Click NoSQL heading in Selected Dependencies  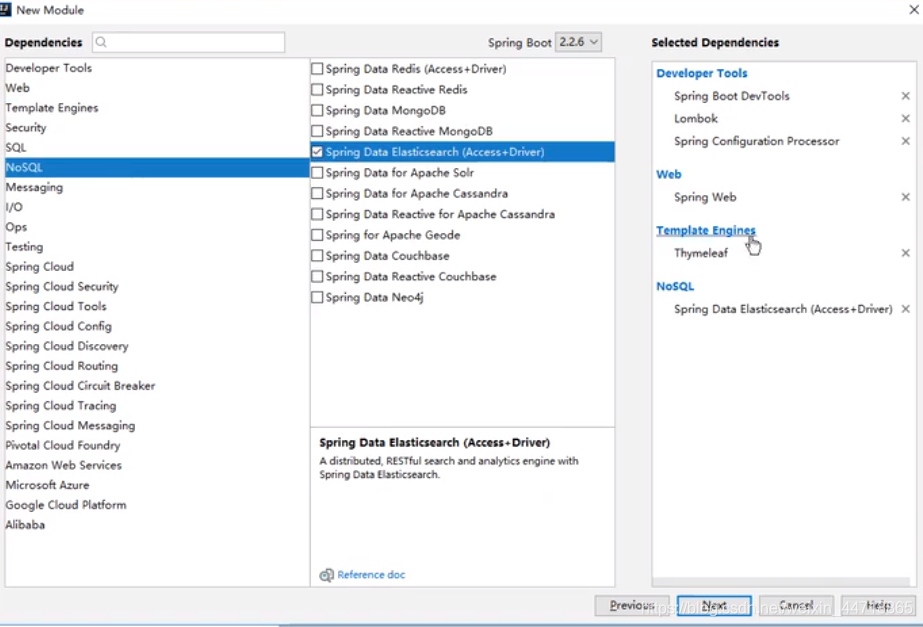point(675,286)
